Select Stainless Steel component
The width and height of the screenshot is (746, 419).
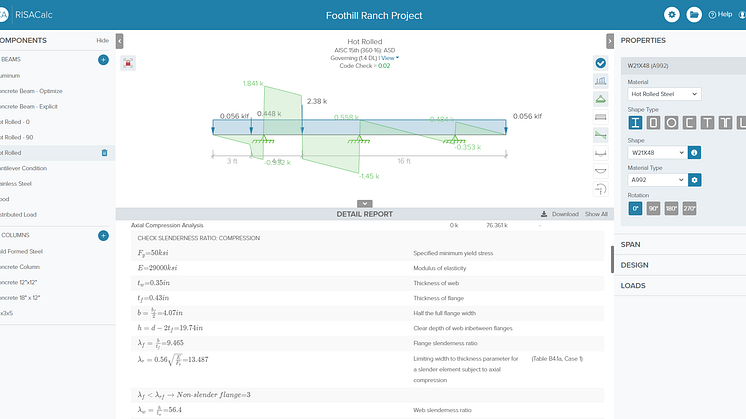coord(15,184)
